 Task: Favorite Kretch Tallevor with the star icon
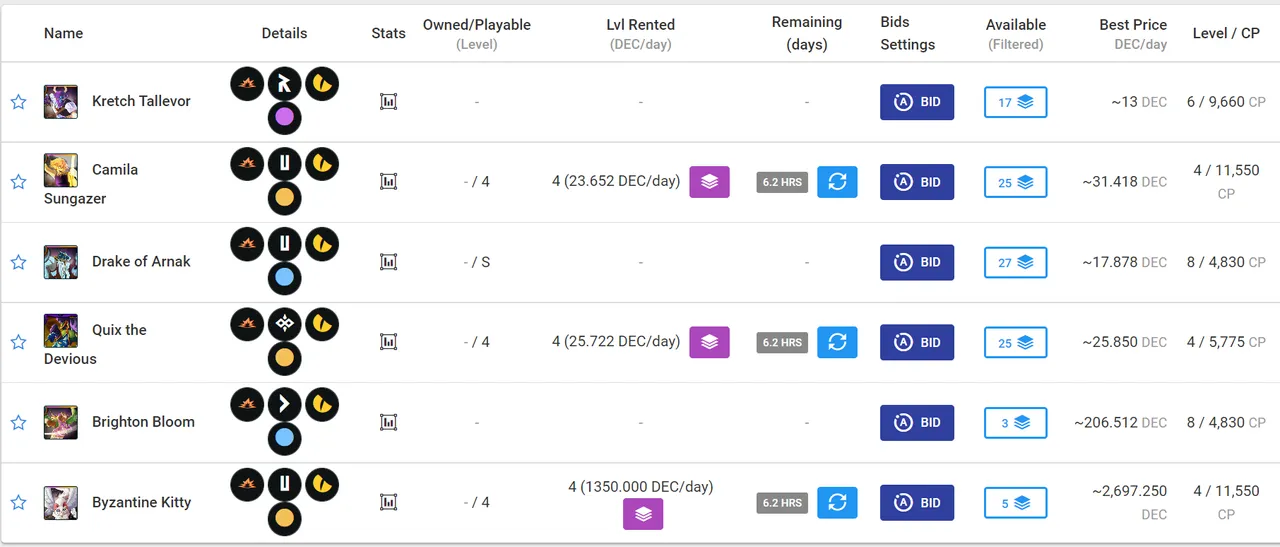[18, 102]
